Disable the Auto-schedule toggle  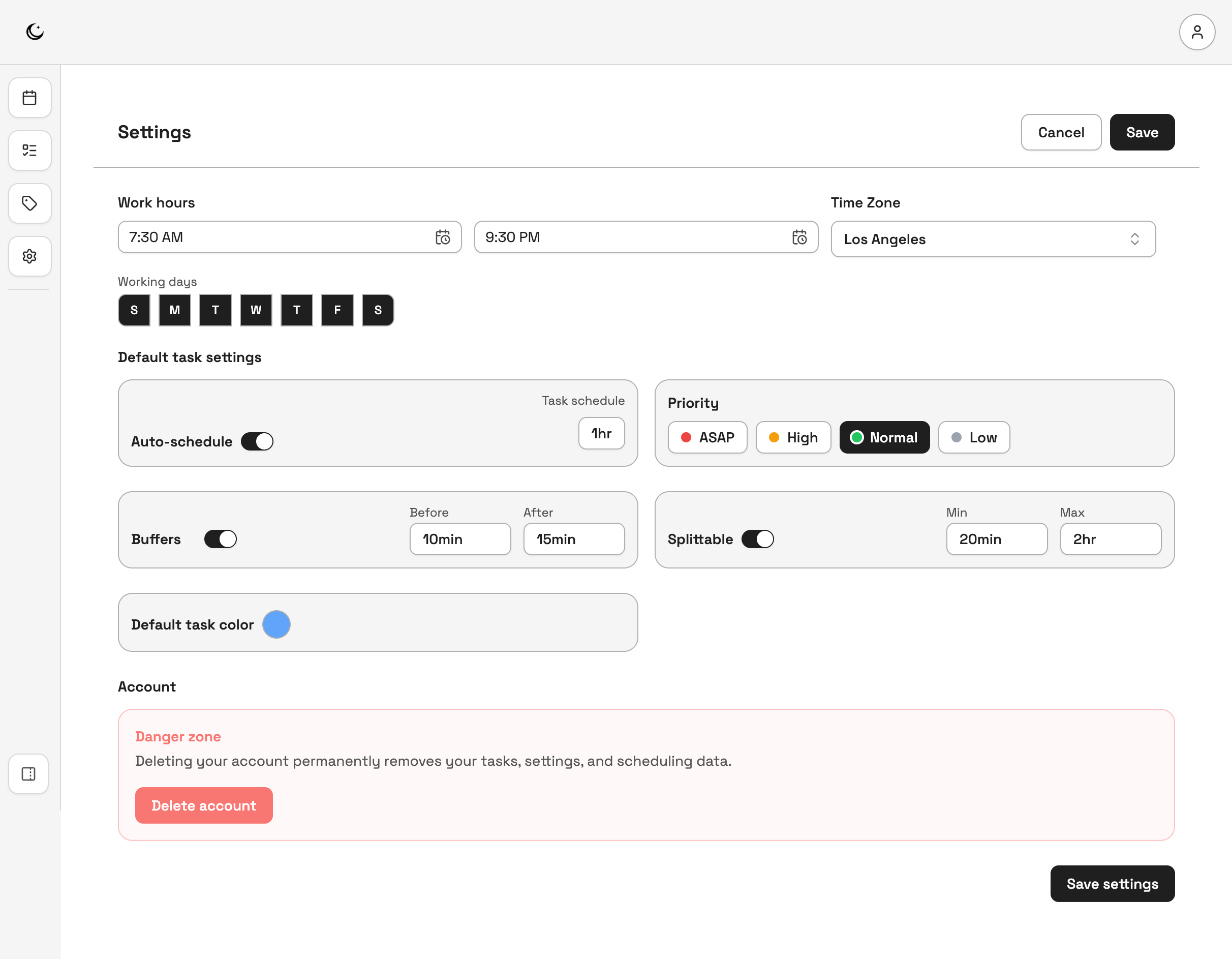(257, 441)
